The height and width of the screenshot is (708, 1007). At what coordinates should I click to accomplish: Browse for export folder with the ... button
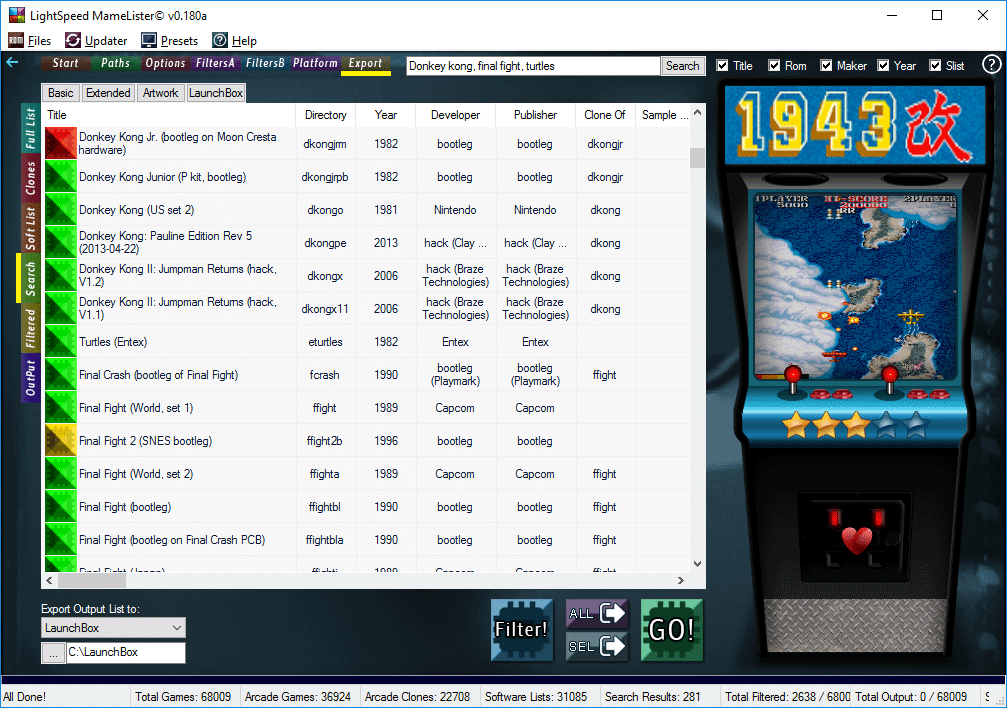point(53,653)
